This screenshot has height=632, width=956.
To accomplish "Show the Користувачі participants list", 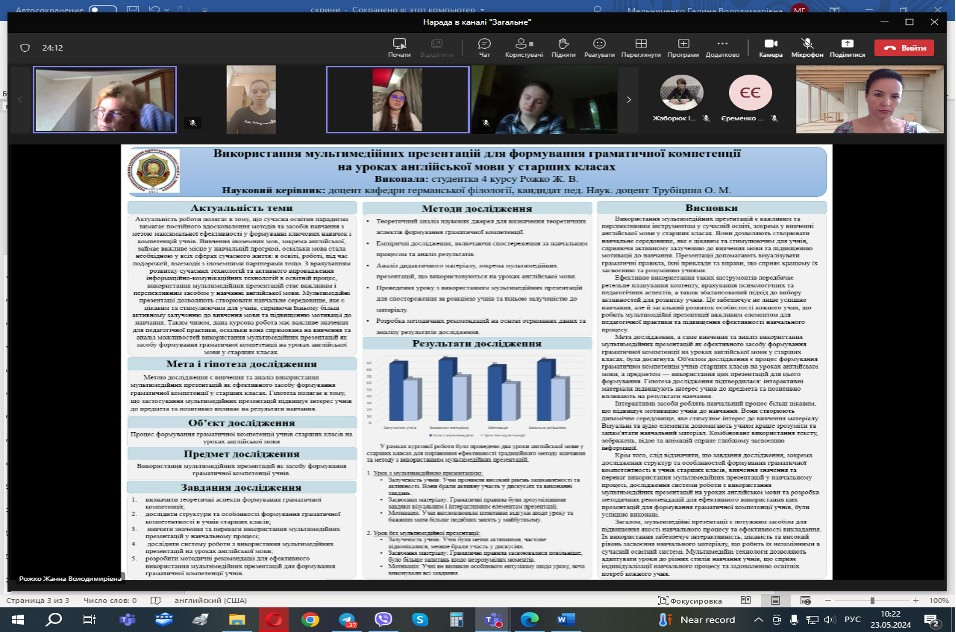I will coord(524,47).
